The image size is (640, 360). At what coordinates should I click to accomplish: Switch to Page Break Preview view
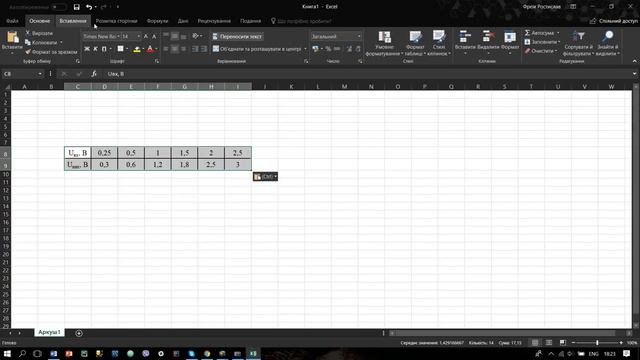(x=562, y=343)
